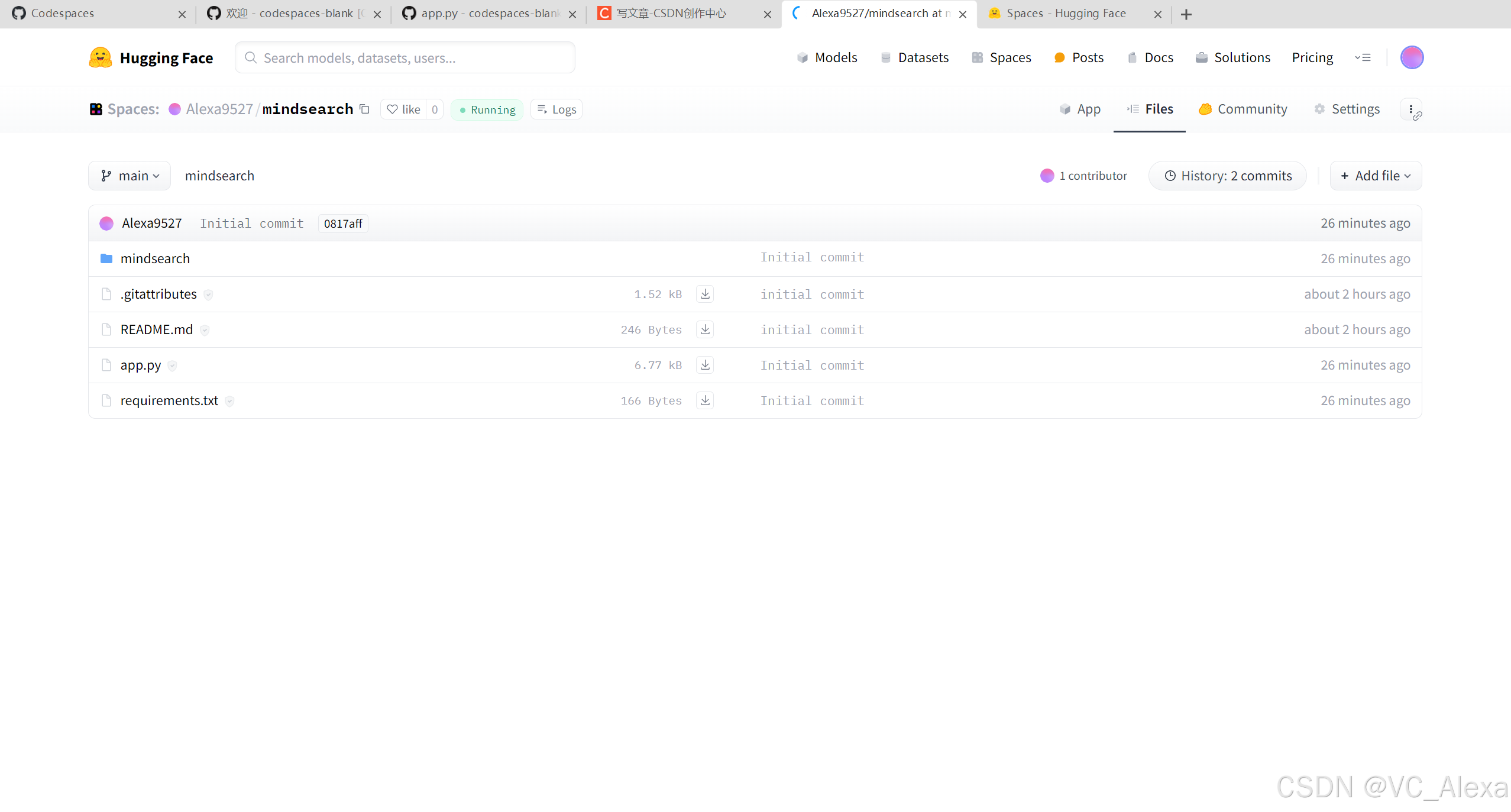This screenshot has width=1511, height=812.
Task: Open the Solutions menu
Action: 1233,57
